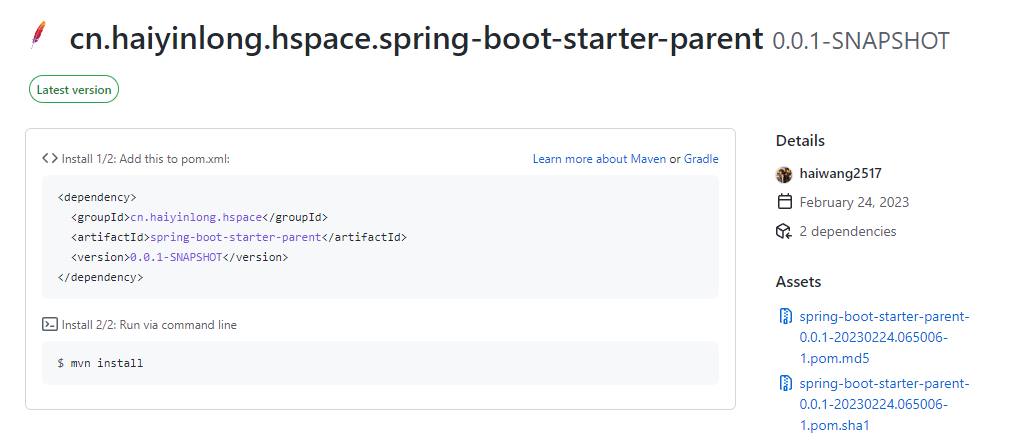
Task: Click the file icon for the pom.md5 asset
Action: point(785,317)
